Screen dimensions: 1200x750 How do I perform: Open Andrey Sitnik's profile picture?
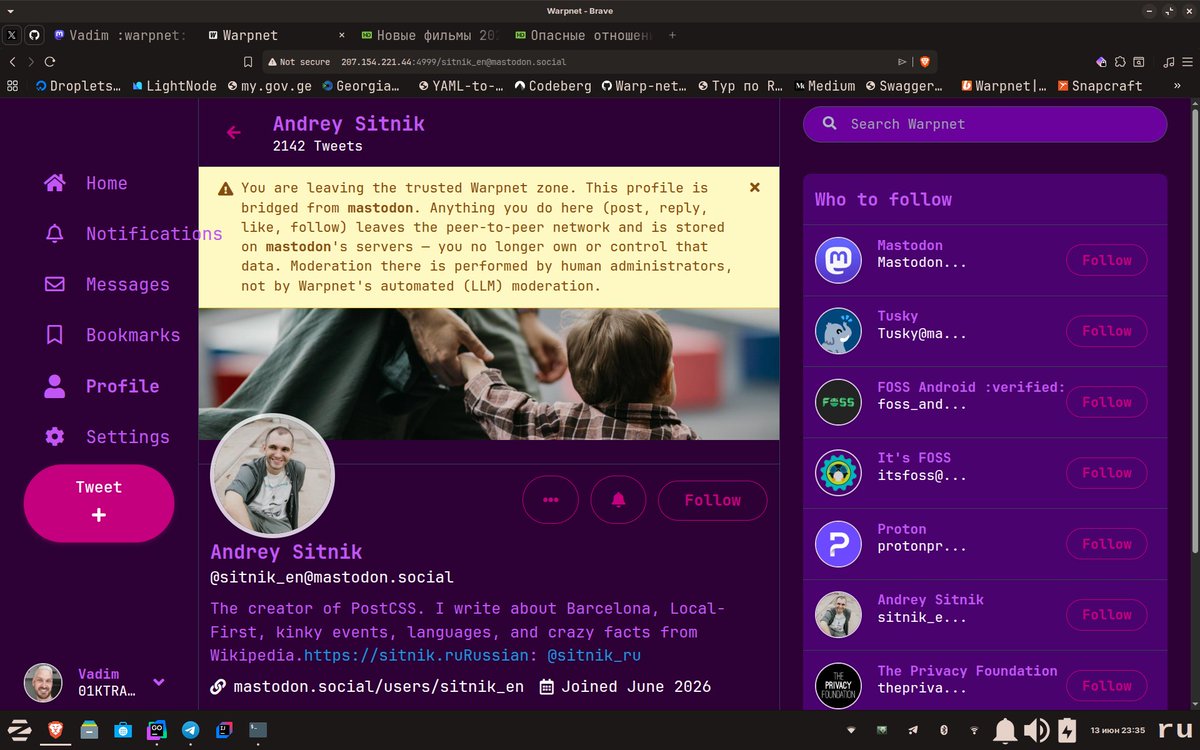pos(272,475)
